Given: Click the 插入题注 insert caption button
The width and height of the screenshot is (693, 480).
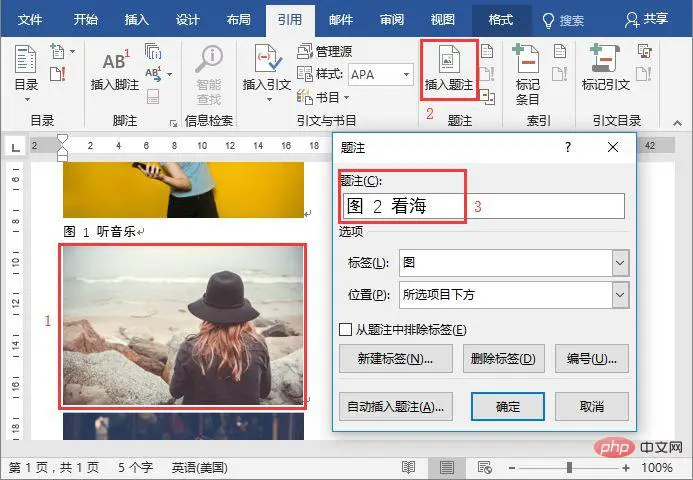Looking at the screenshot, I should 449,69.
